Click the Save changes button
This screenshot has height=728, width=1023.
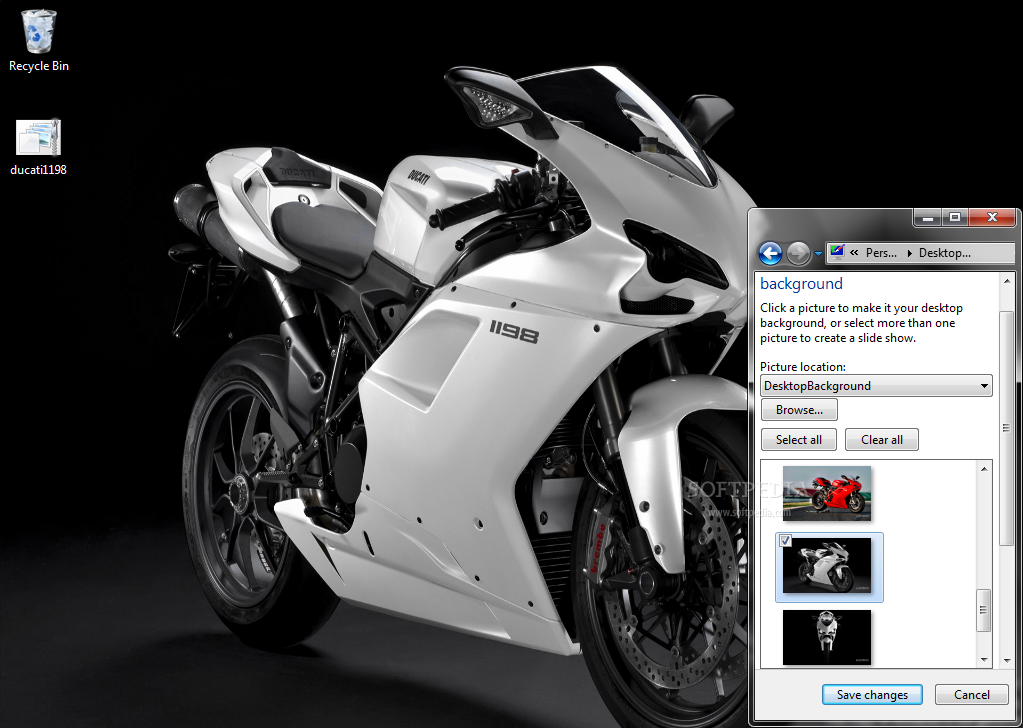(872, 695)
